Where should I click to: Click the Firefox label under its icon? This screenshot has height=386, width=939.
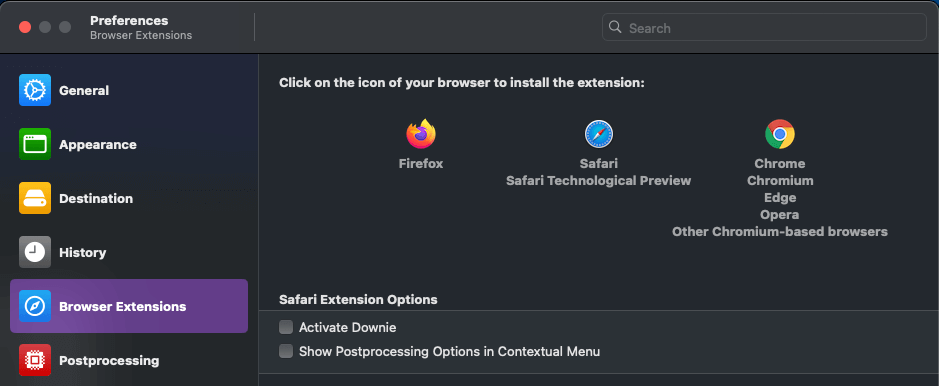pos(421,163)
